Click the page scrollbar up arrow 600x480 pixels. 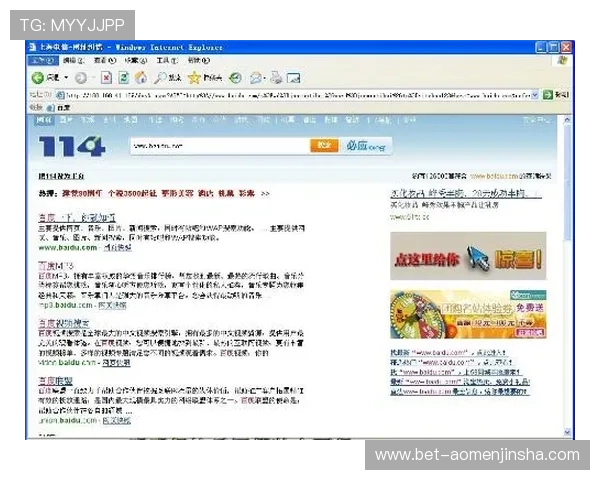[567, 120]
